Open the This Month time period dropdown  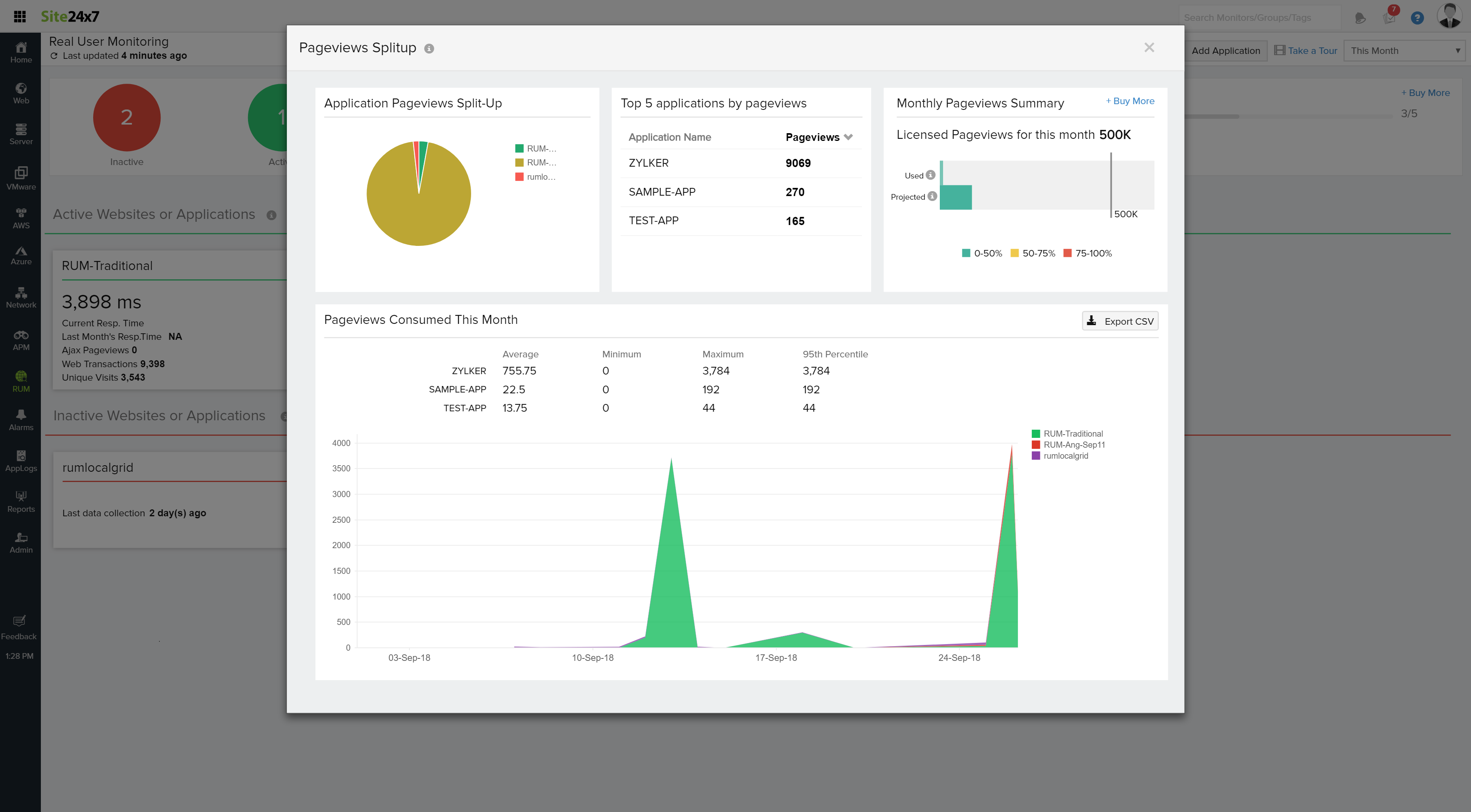(x=1404, y=50)
